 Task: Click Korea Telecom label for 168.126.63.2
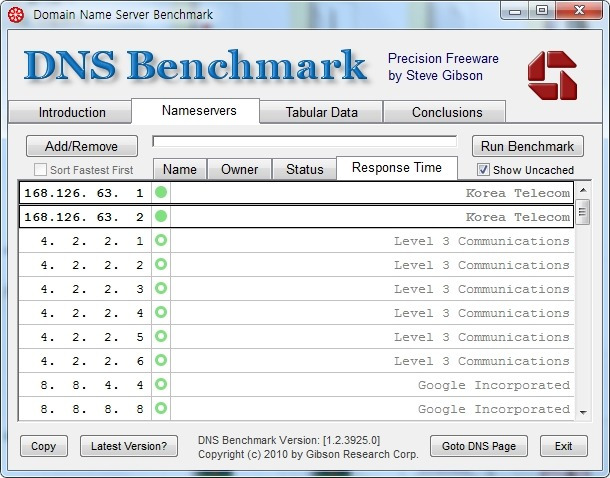coord(518,217)
